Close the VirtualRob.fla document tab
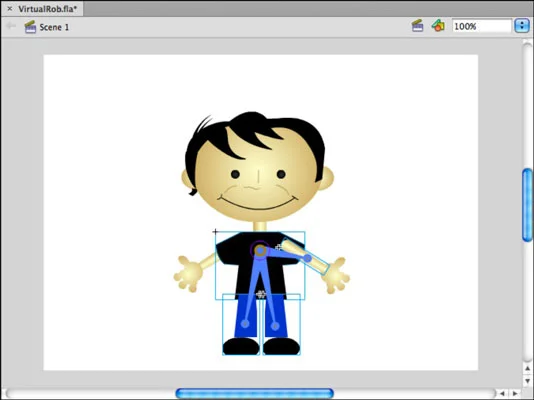 click(x=10, y=9)
